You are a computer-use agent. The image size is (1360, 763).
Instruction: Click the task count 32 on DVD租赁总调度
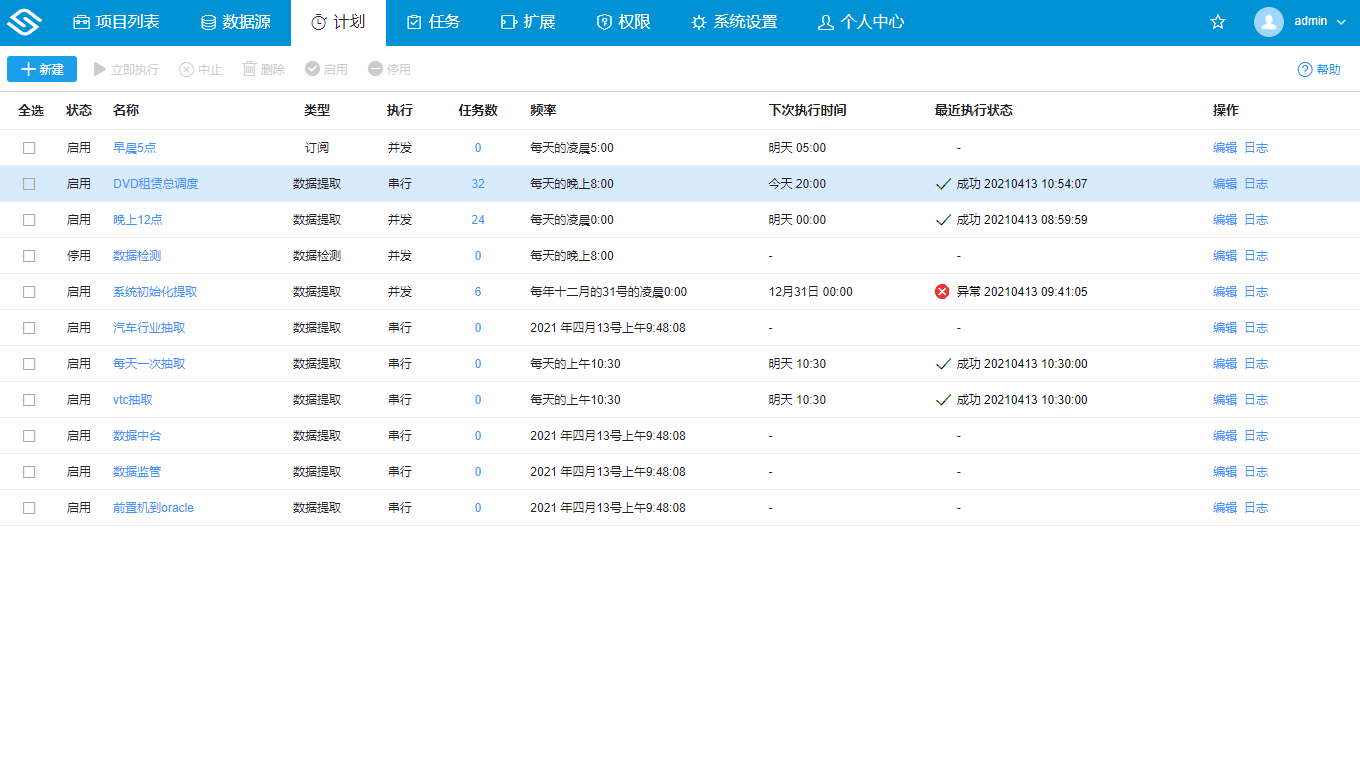point(478,183)
